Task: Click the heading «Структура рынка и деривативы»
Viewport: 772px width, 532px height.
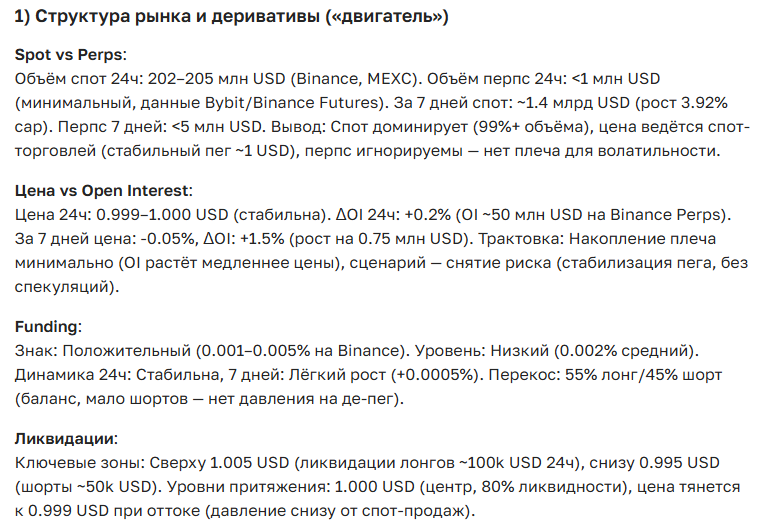Action: [230, 17]
